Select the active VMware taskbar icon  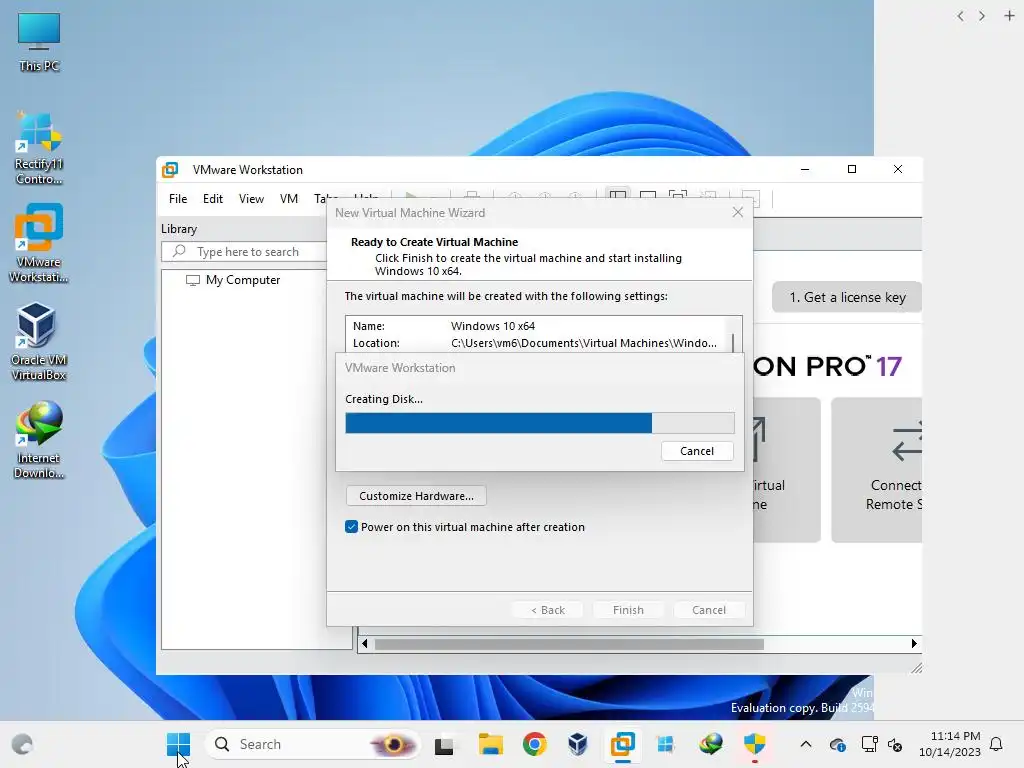pyautogui.click(x=622, y=744)
